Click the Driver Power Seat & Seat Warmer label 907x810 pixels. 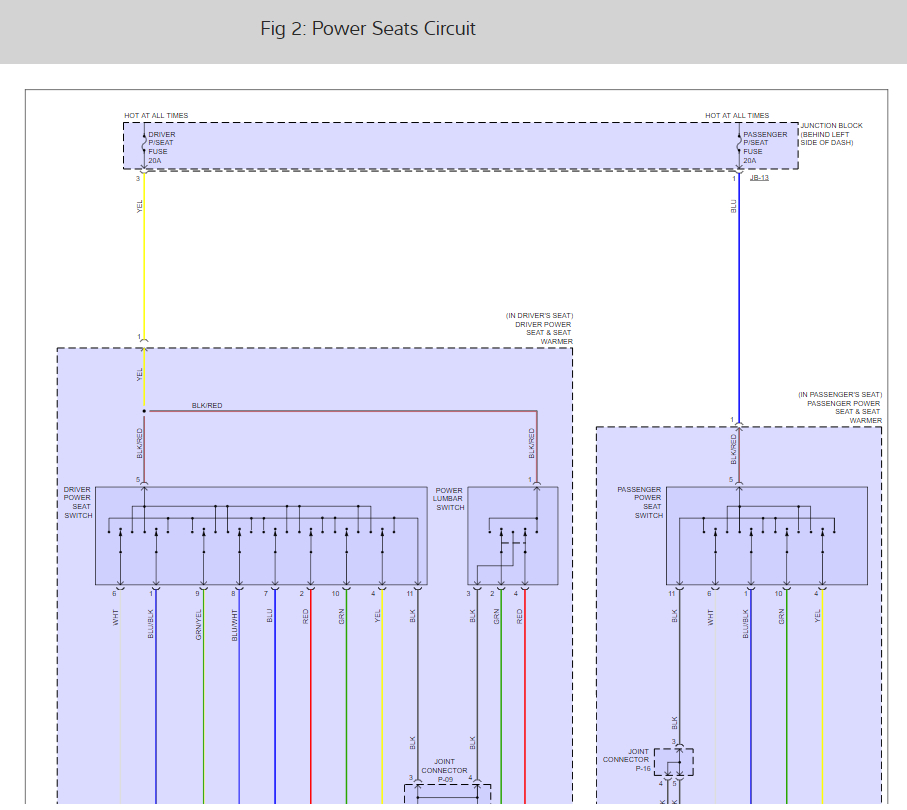[x=543, y=328]
